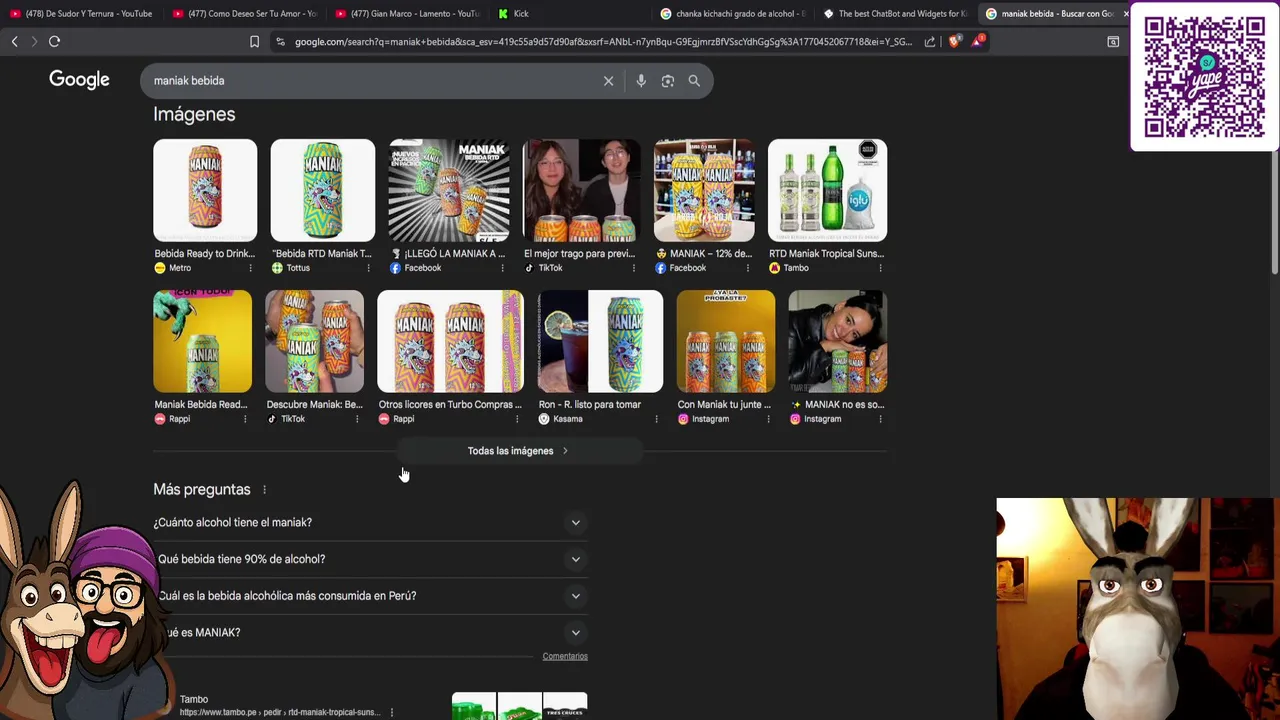
Task: Open 'RTD Maniak Tropical Suns...' Tambo caption
Action: pos(827,254)
